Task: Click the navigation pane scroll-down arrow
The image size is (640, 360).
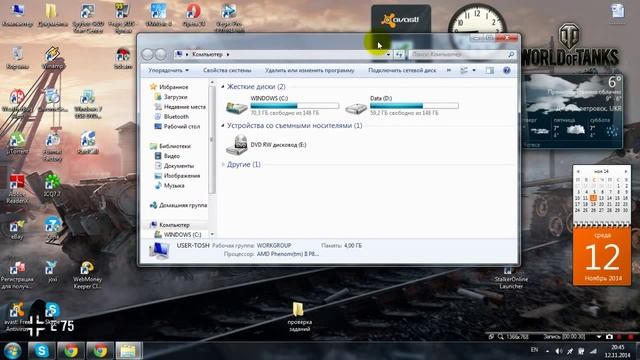Action: (212, 234)
